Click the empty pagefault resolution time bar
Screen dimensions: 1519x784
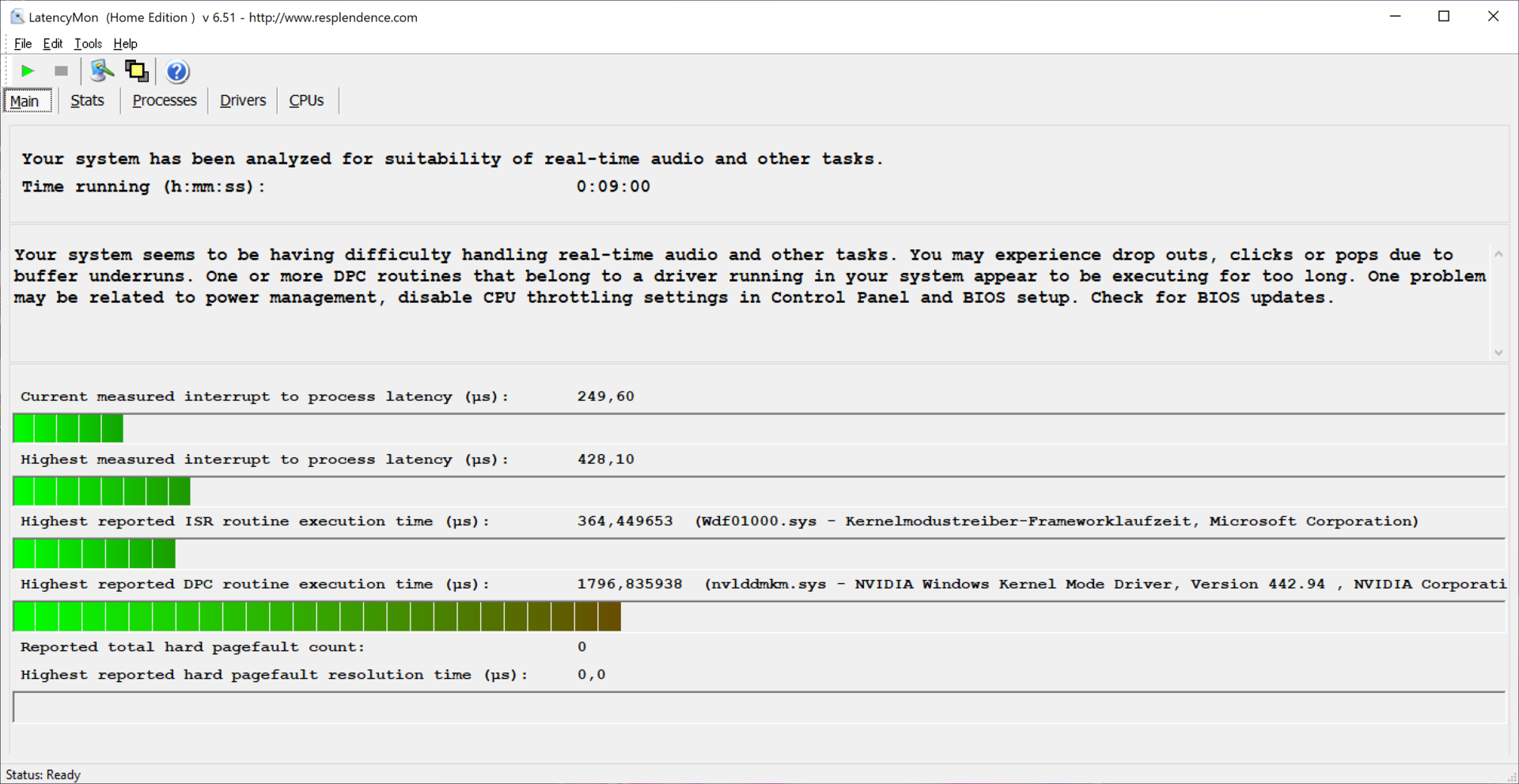(x=759, y=707)
